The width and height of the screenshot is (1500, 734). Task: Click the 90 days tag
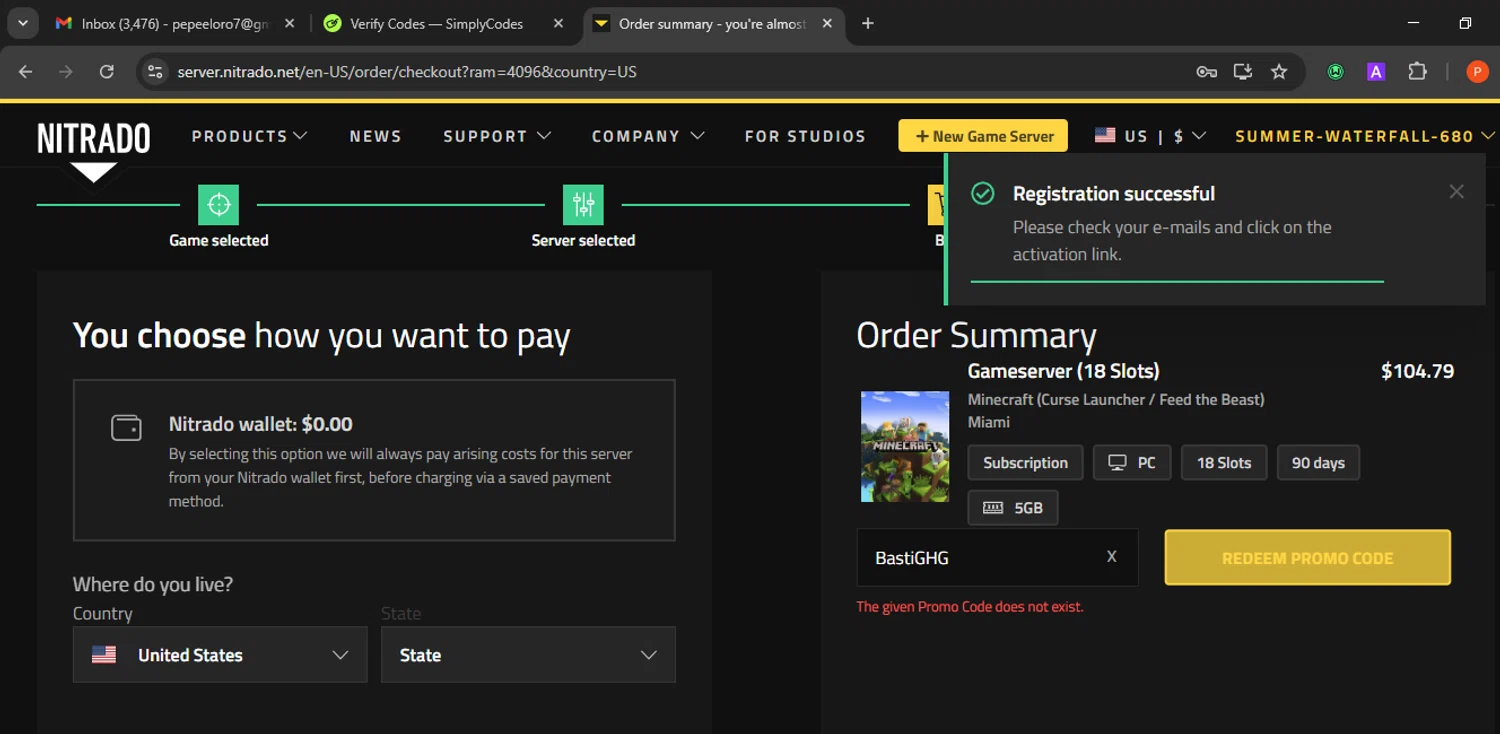[1318, 463]
